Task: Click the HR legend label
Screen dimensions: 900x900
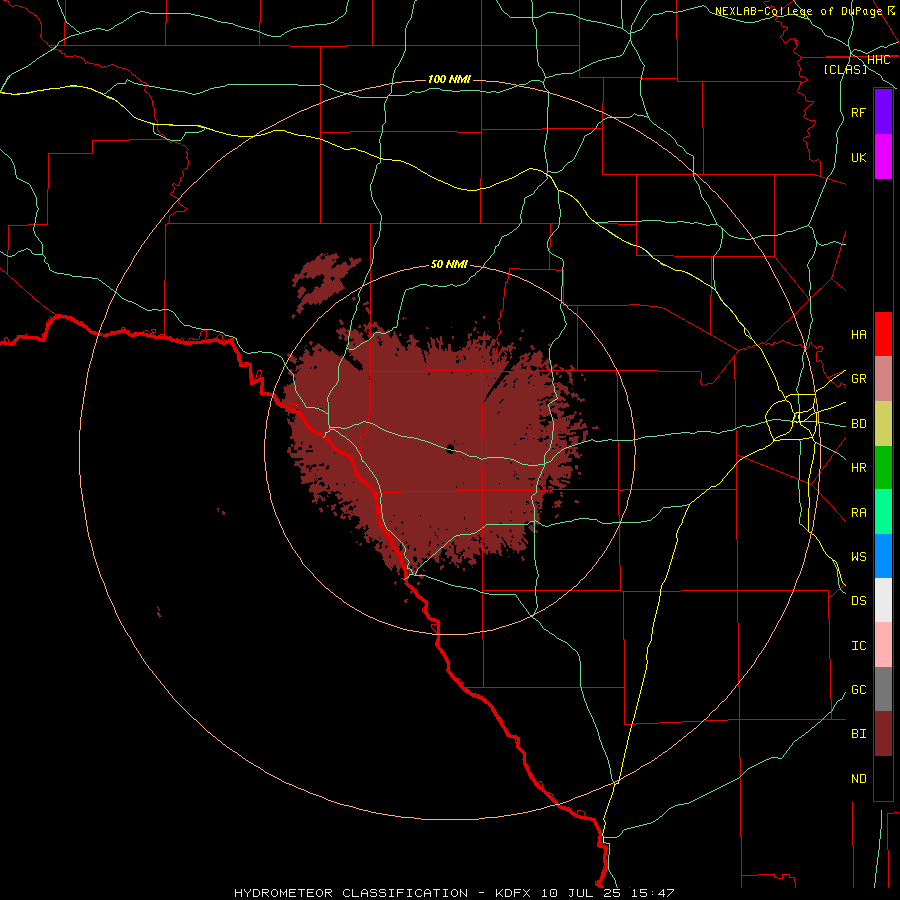Action: tap(858, 468)
